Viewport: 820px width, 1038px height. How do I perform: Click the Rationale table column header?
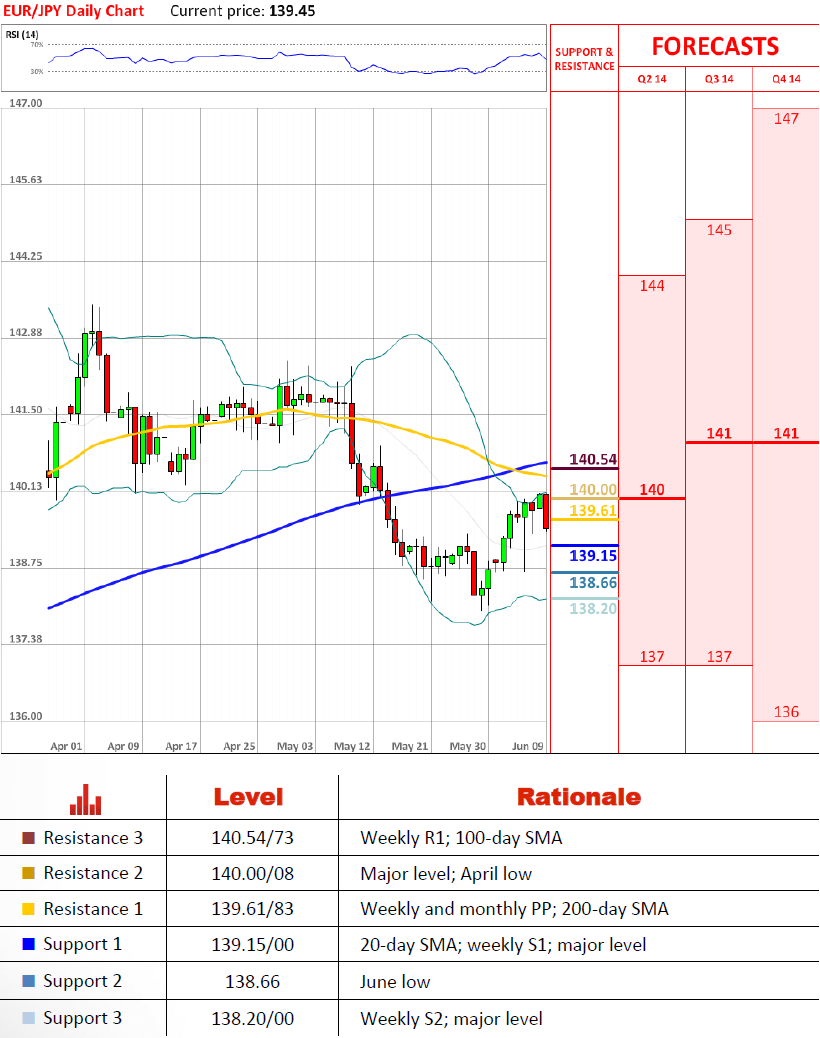579,797
